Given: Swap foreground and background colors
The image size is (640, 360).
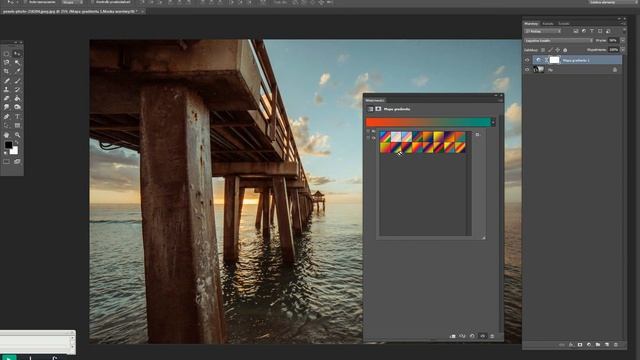Looking at the screenshot, I should 16,142.
